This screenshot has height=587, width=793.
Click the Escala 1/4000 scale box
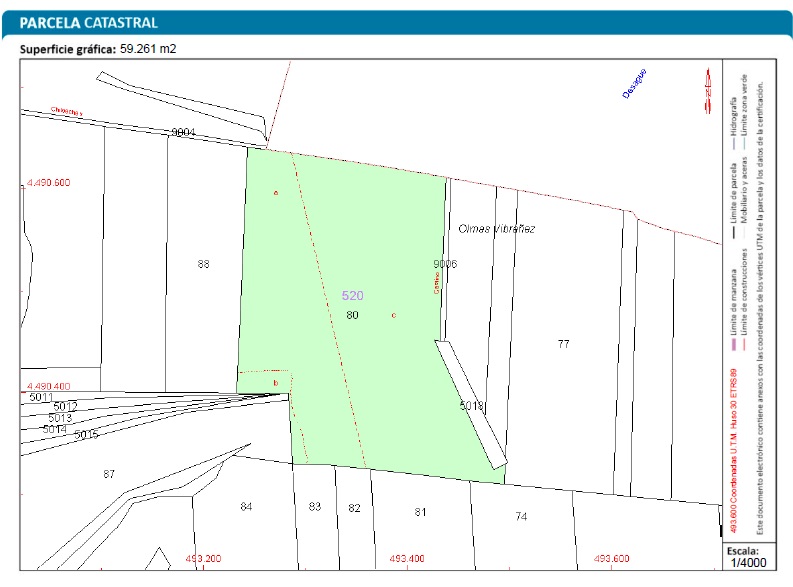(745, 556)
